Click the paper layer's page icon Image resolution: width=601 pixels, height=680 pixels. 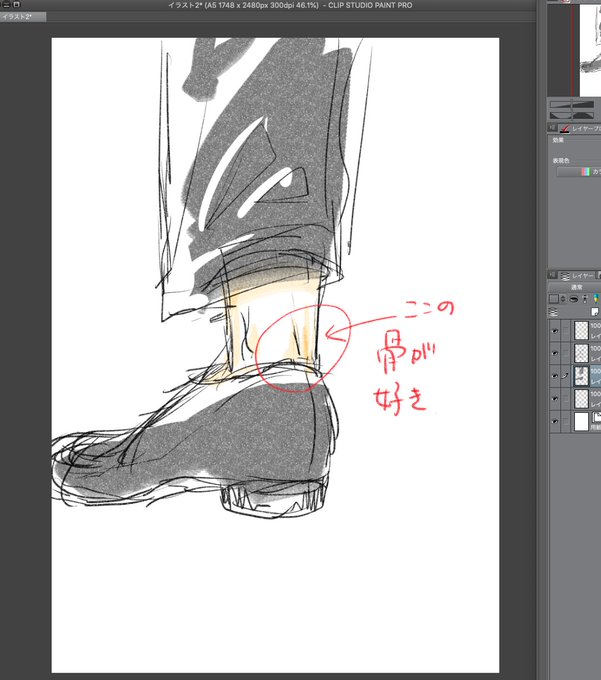[x=596, y=416]
